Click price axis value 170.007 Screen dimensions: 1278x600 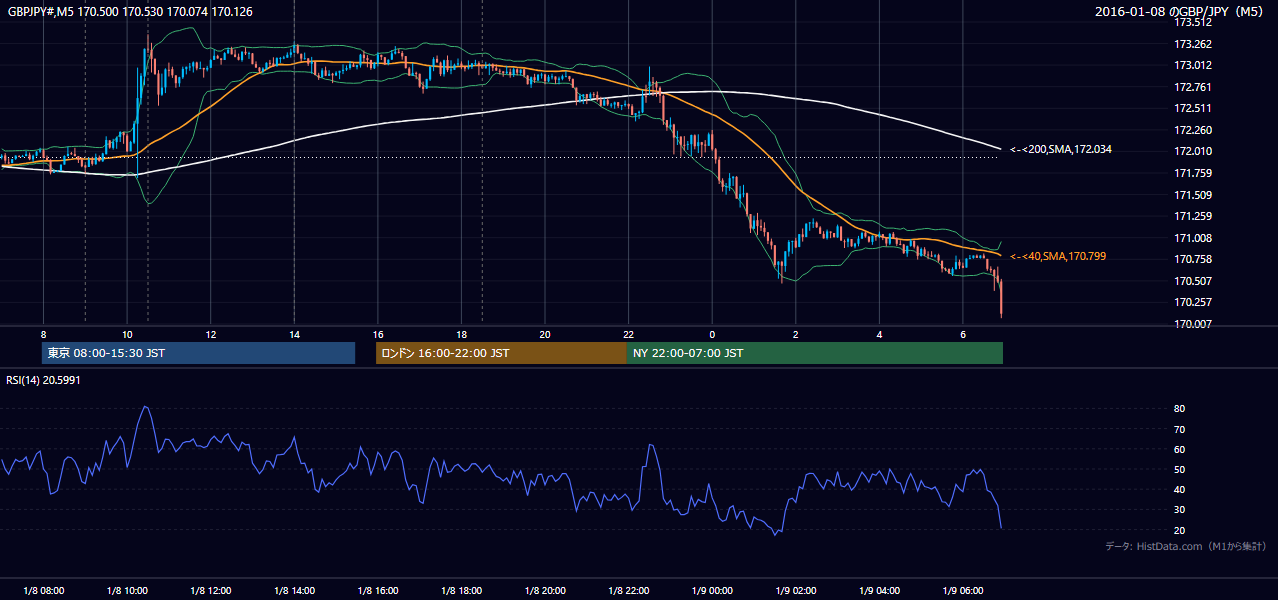[x=1194, y=324]
